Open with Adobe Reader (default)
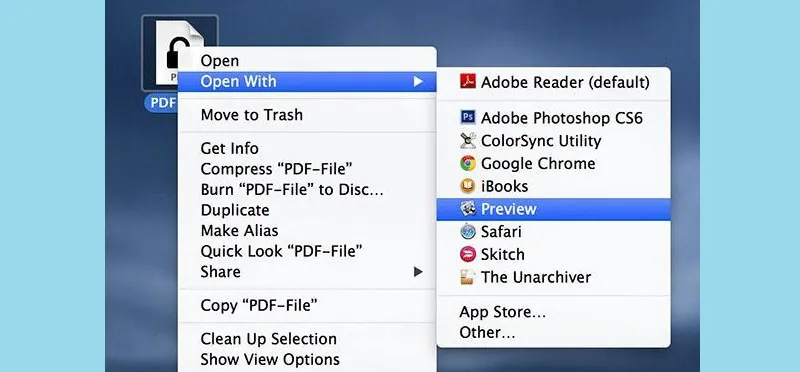 (x=554, y=82)
